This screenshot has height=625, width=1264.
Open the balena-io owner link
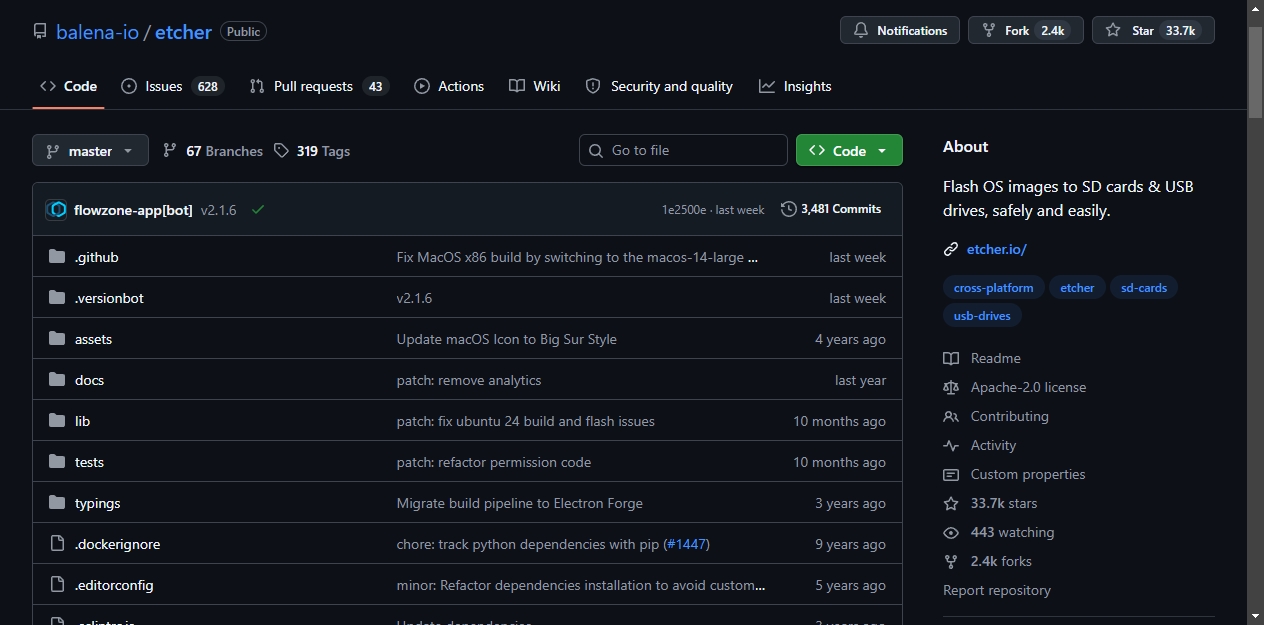(97, 32)
